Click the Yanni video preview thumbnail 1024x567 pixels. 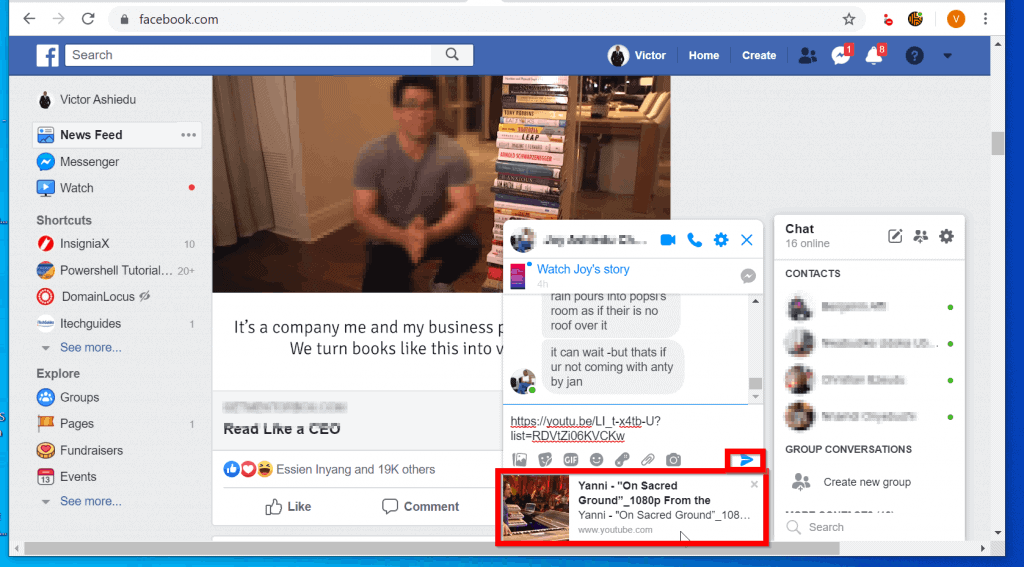535,508
